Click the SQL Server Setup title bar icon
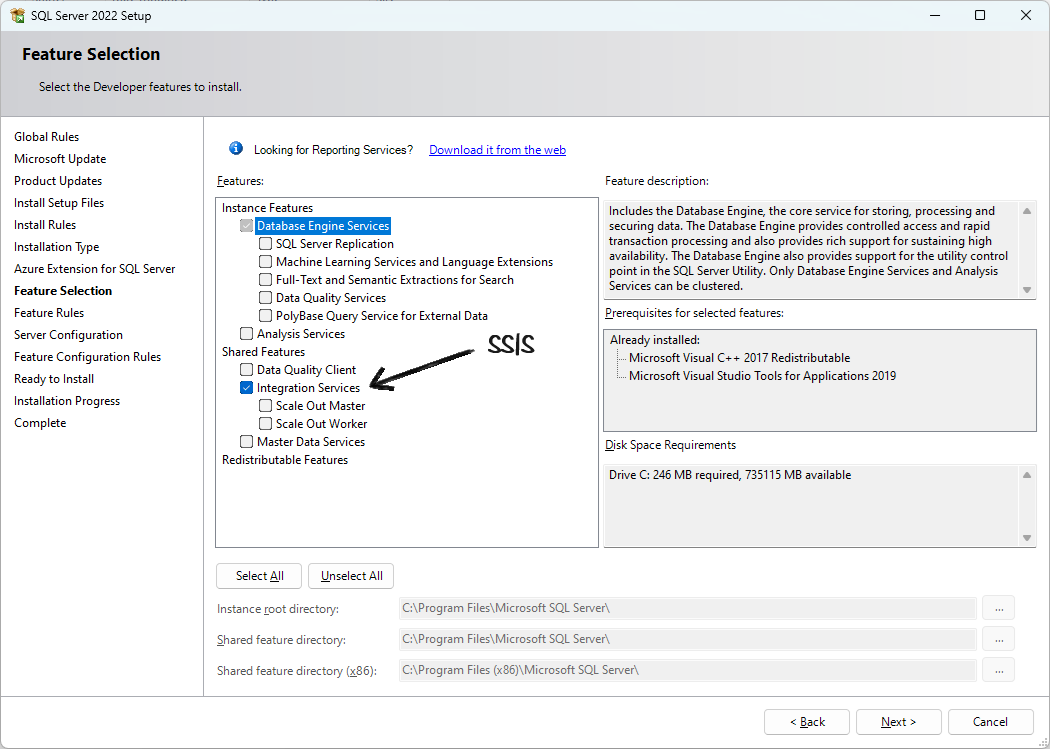 point(17,16)
